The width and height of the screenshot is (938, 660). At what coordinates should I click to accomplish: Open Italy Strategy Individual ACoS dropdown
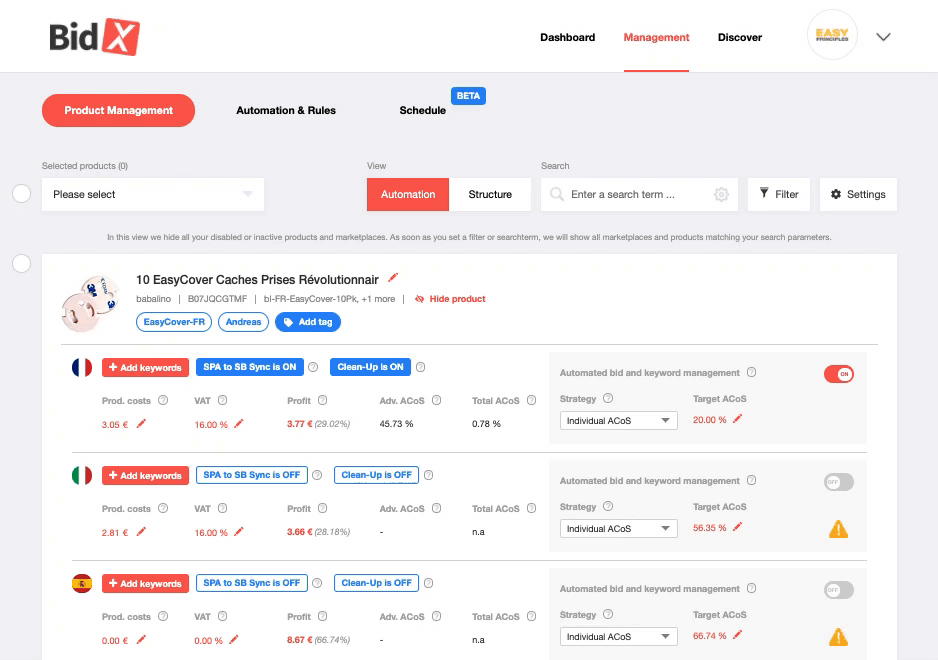(x=619, y=528)
